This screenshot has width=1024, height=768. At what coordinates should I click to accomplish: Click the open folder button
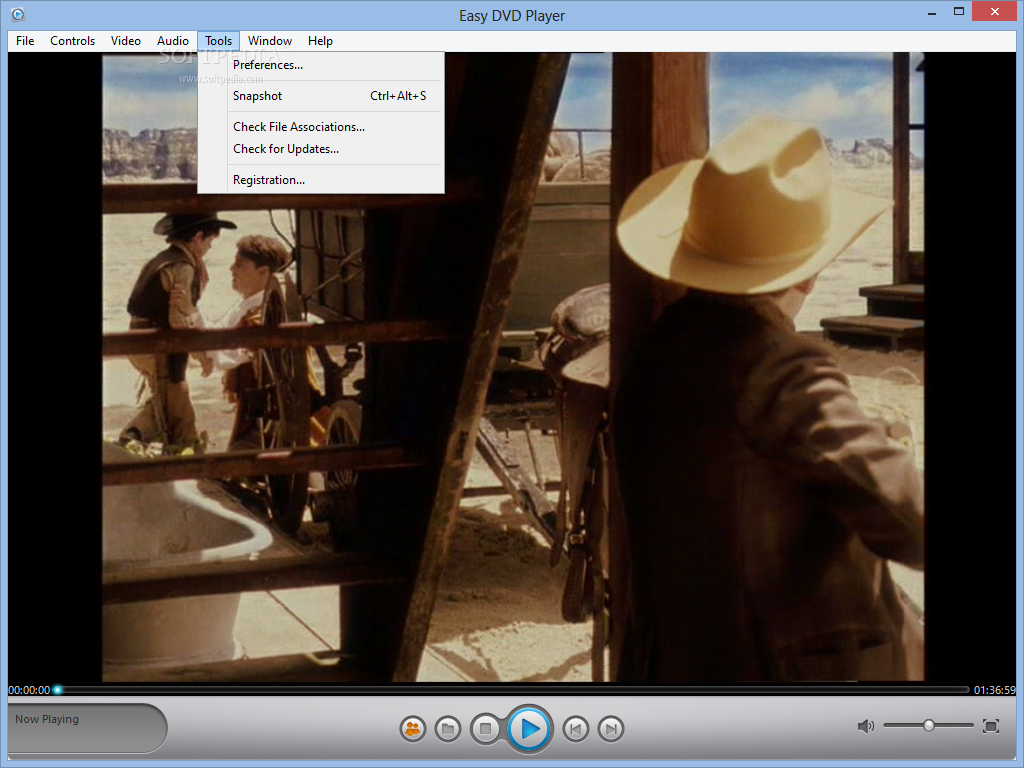coord(448,728)
